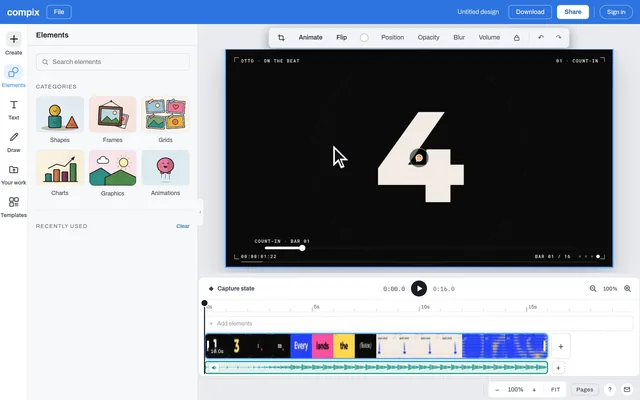Open the Templates sidebar panel
This screenshot has width=640, height=400.
13,207
